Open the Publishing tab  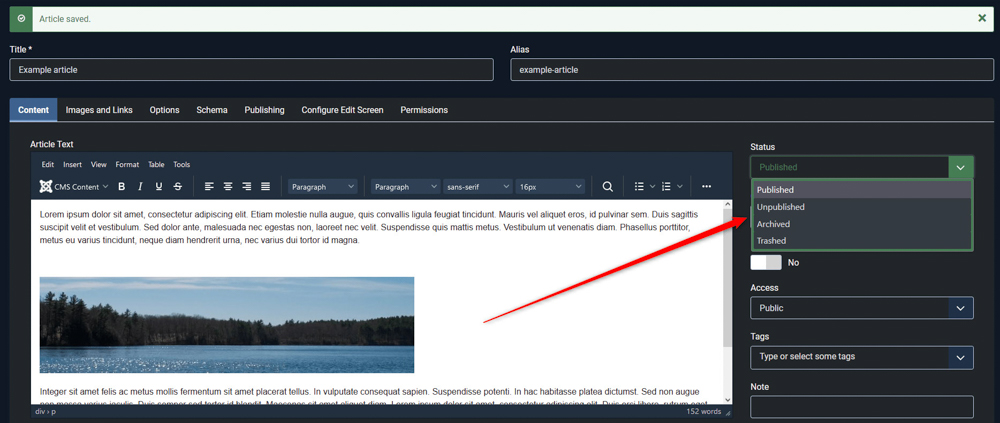264,110
